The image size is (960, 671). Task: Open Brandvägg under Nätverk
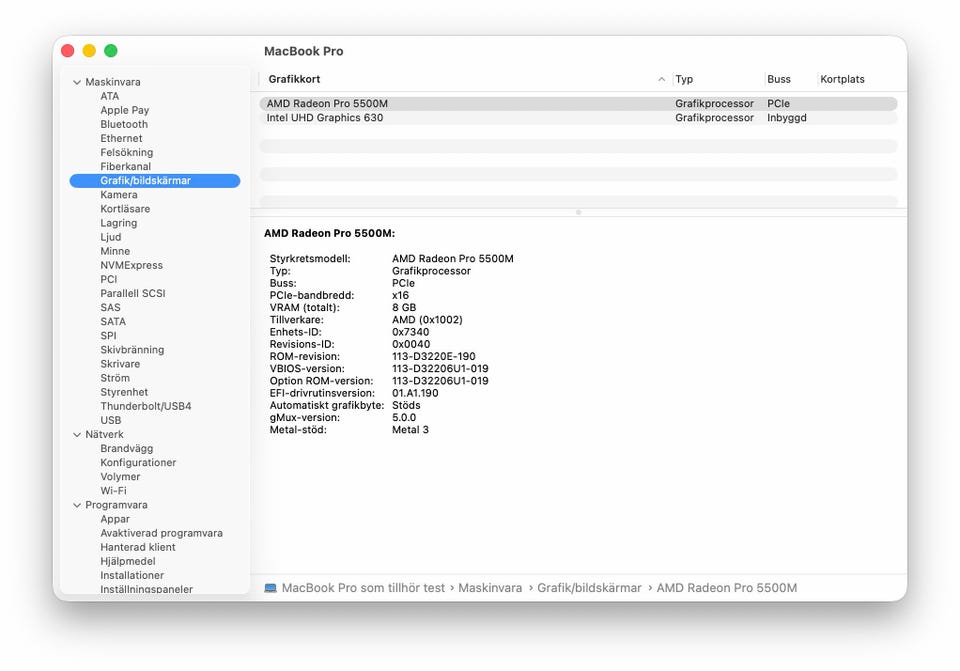click(126, 449)
